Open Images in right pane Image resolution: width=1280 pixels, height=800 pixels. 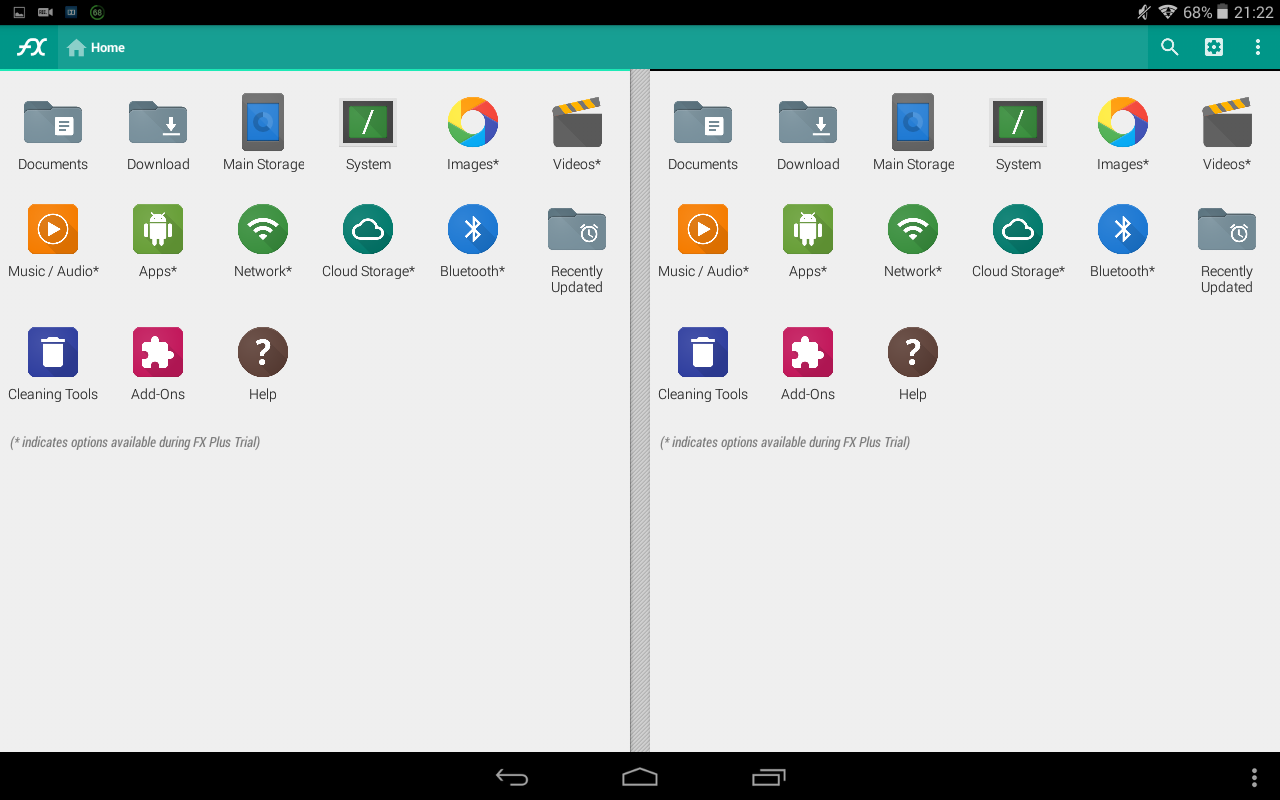click(1123, 135)
